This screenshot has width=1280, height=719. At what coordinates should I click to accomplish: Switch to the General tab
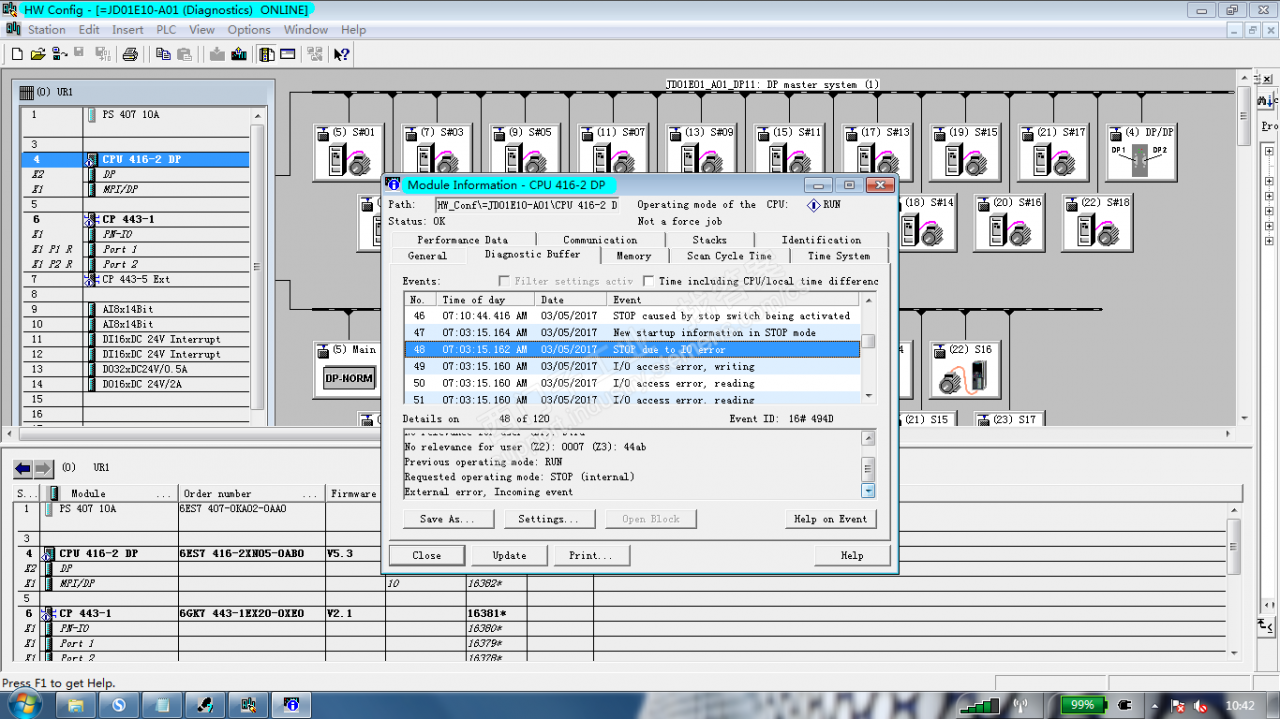click(x=427, y=256)
